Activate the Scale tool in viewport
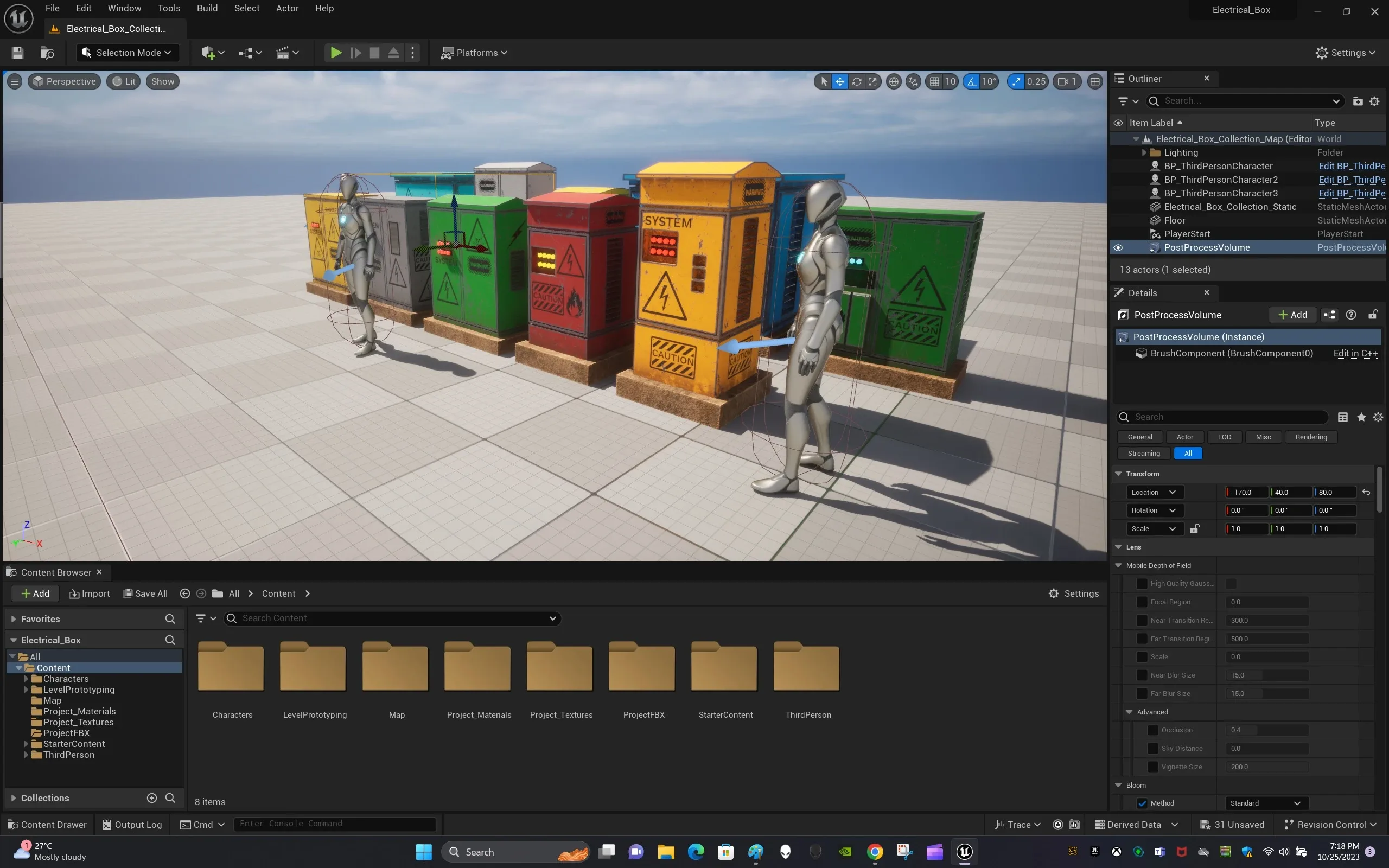 (x=872, y=81)
